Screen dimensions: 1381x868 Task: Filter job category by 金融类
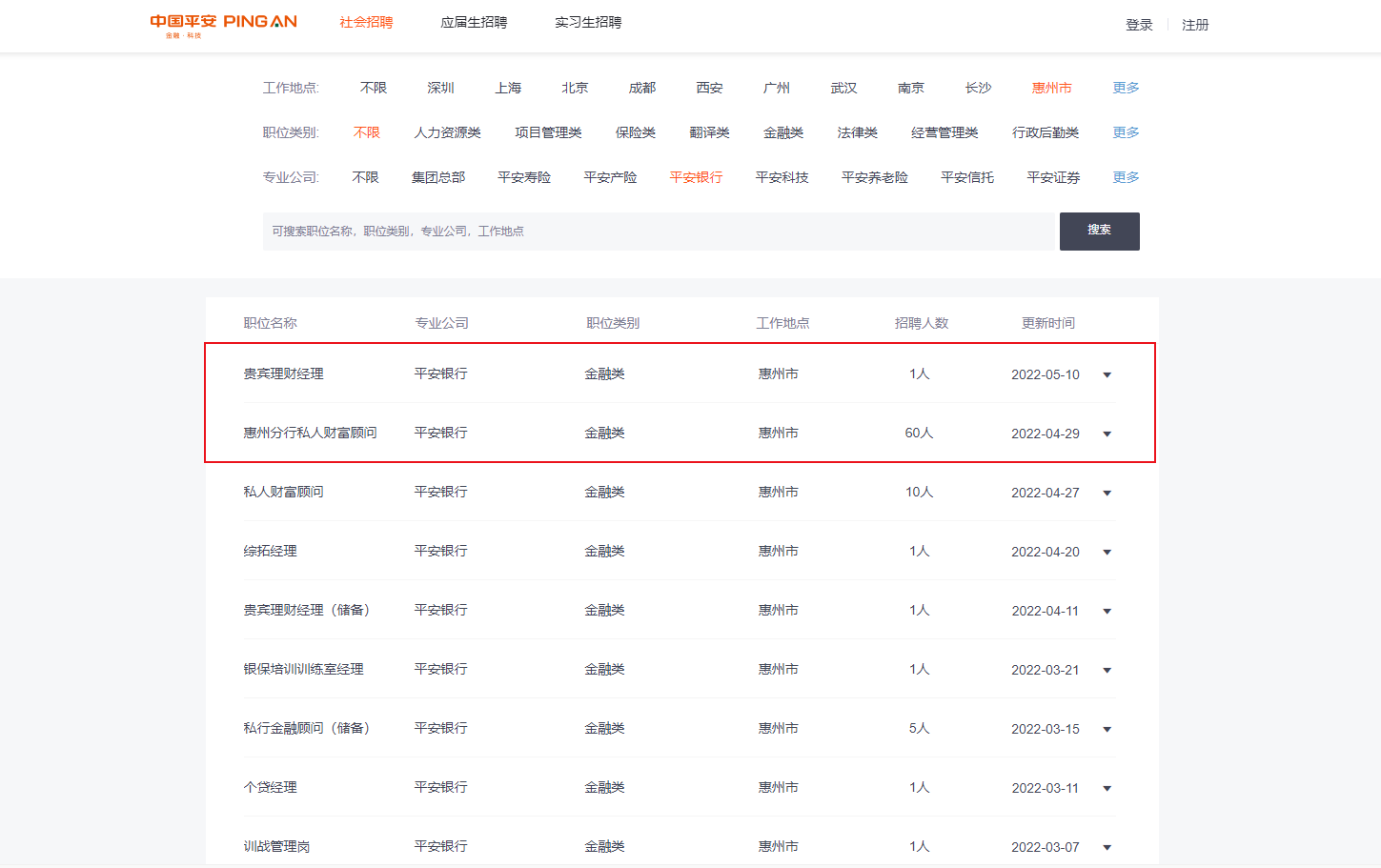[783, 132]
